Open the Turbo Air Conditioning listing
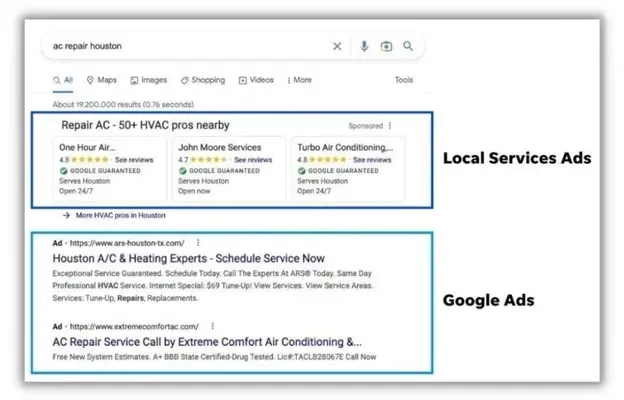 (x=345, y=147)
